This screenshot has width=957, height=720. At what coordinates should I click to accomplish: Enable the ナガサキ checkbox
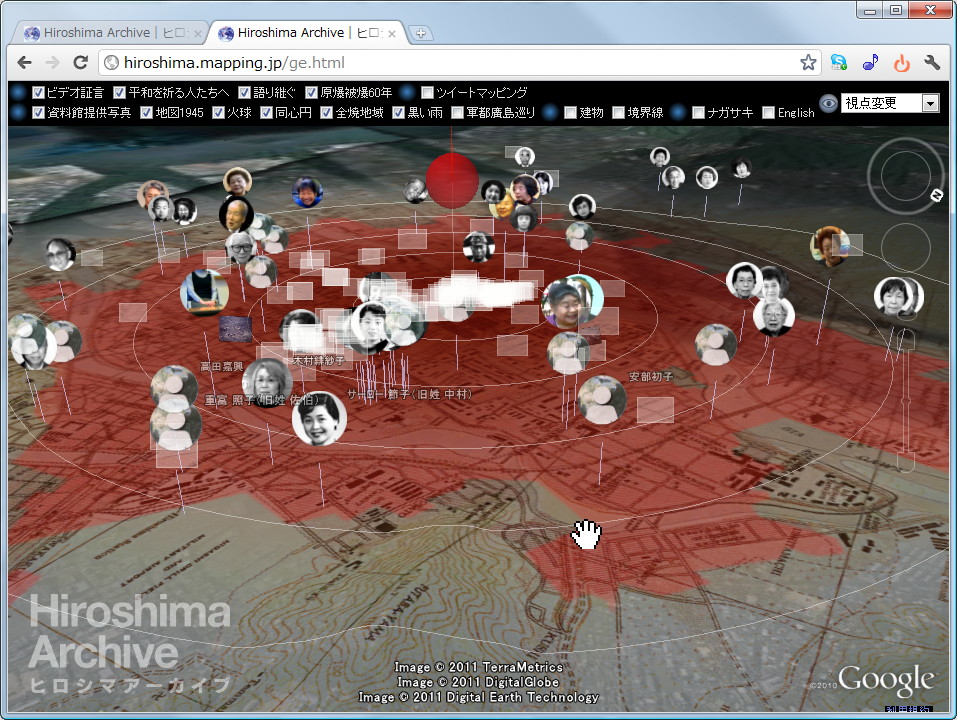click(698, 113)
